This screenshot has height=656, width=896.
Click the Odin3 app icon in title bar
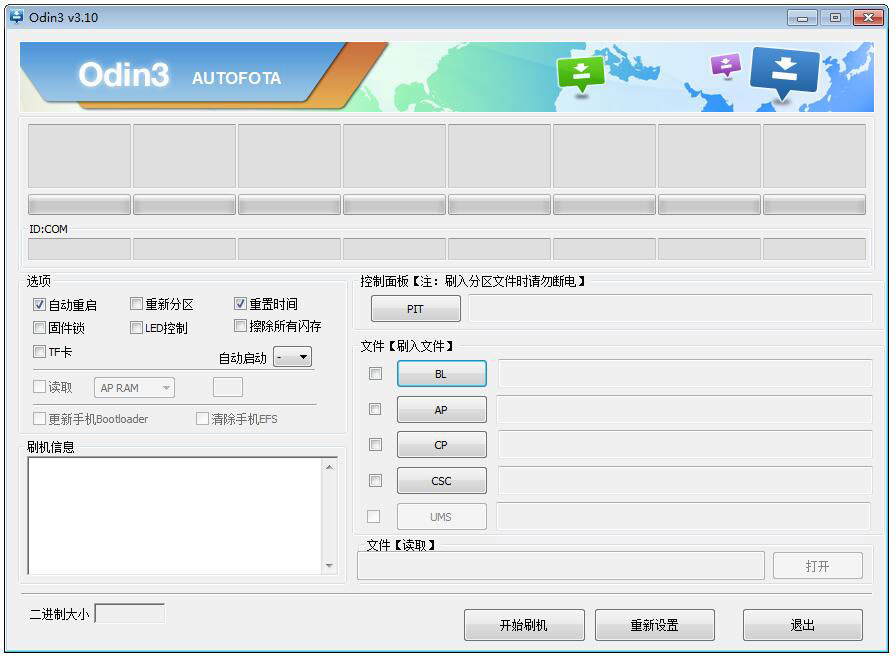(17, 17)
